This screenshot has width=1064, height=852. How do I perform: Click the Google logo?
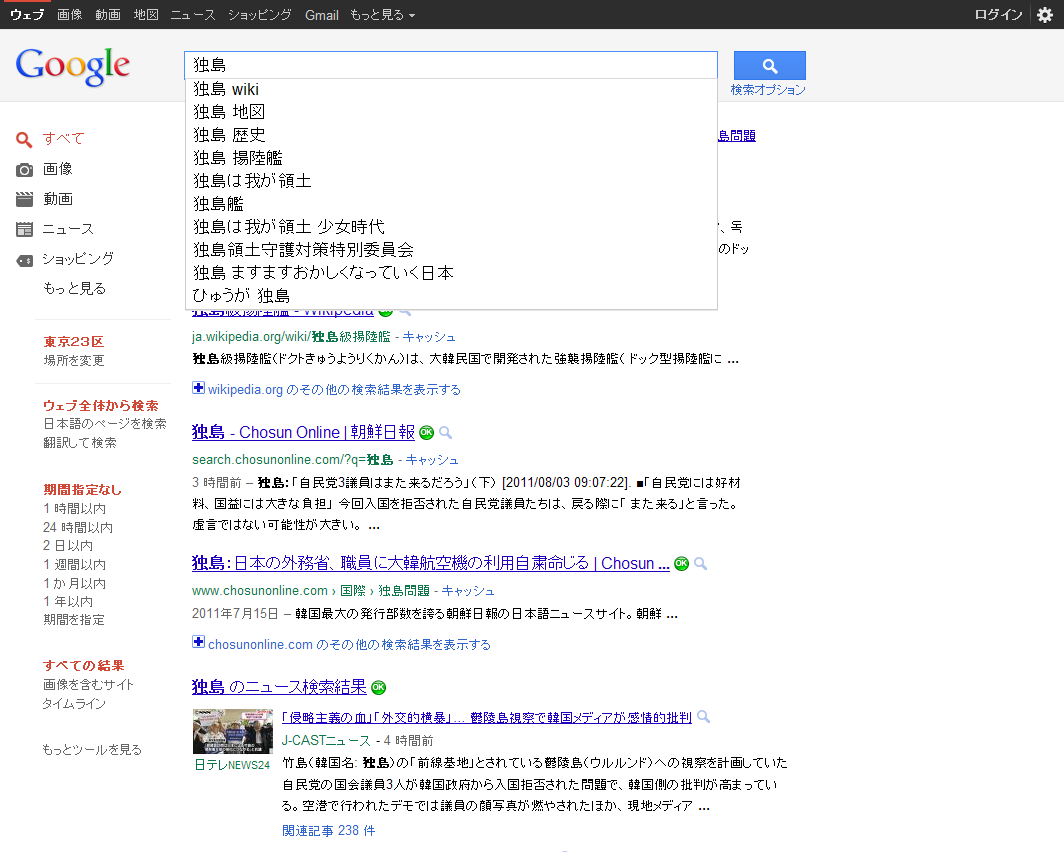click(x=73, y=66)
